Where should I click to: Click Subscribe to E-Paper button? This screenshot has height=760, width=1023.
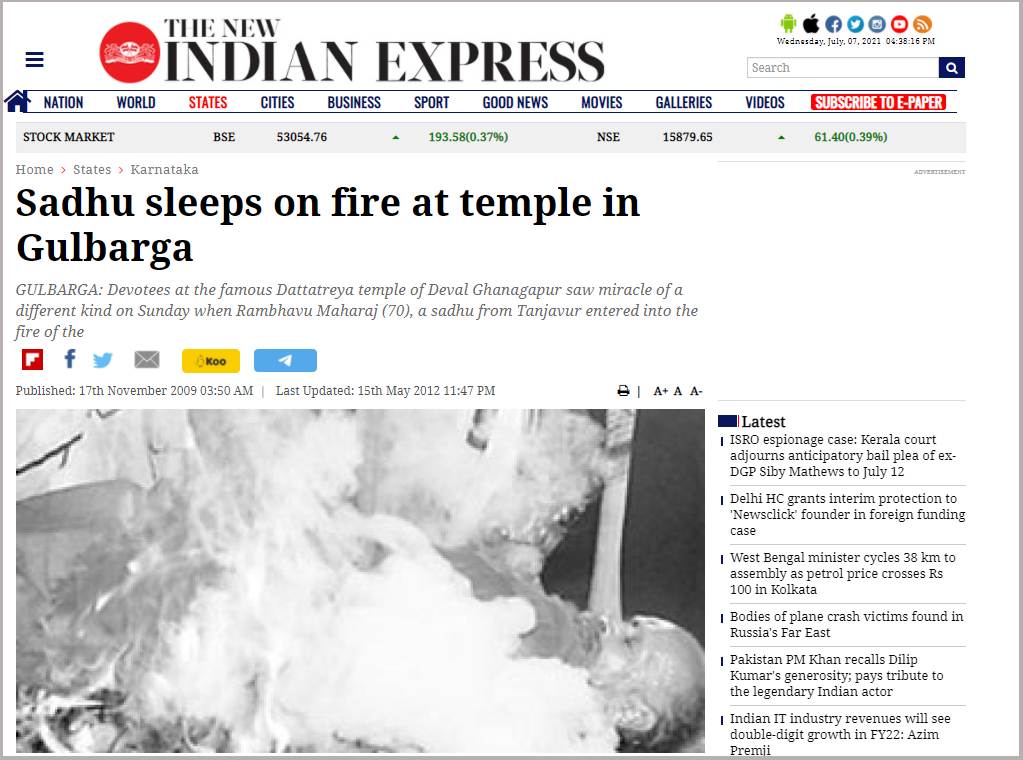pyautogui.click(x=878, y=102)
